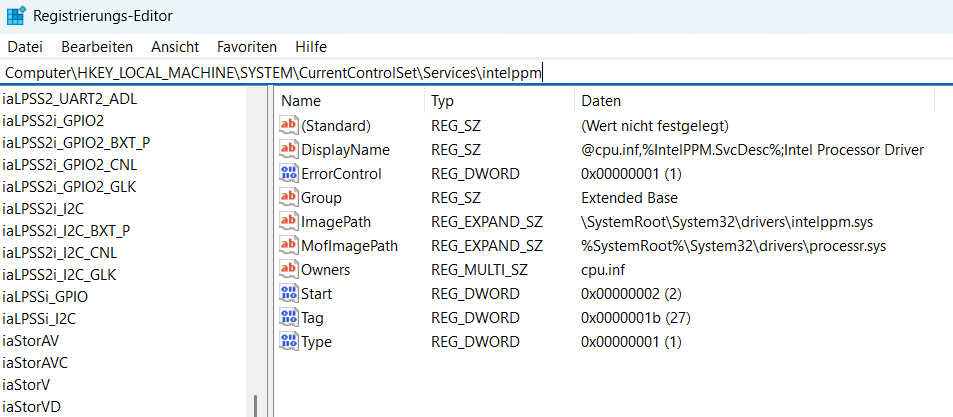Click the Start DWORD value icon

pyautogui.click(x=289, y=294)
